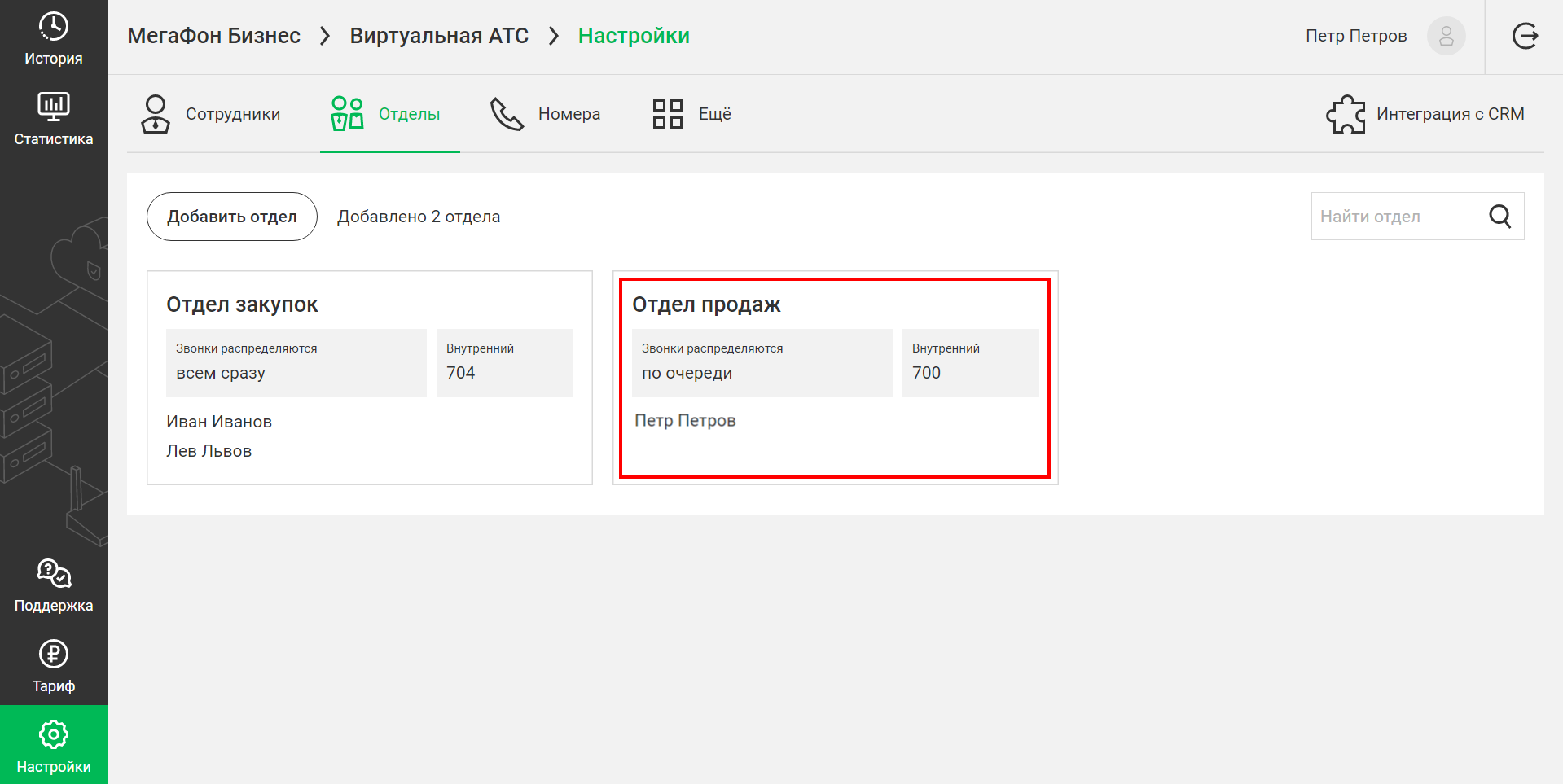Go to Виртуальная АТС breadcrumb
This screenshot has height=784, width=1563.
[x=439, y=36]
